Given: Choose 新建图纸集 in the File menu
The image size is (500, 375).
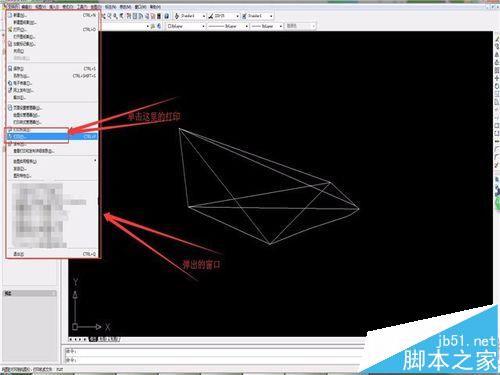Looking at the screenshot, I should pos(52,22).
